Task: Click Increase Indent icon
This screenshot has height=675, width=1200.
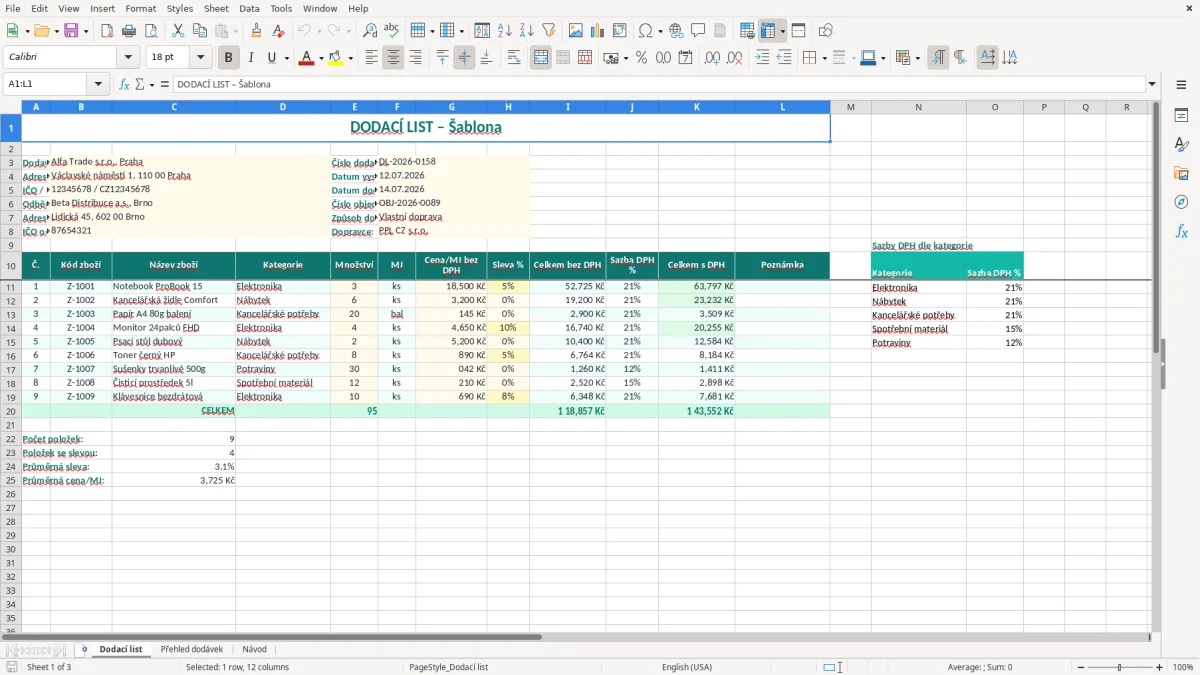Action: [762, 58]
